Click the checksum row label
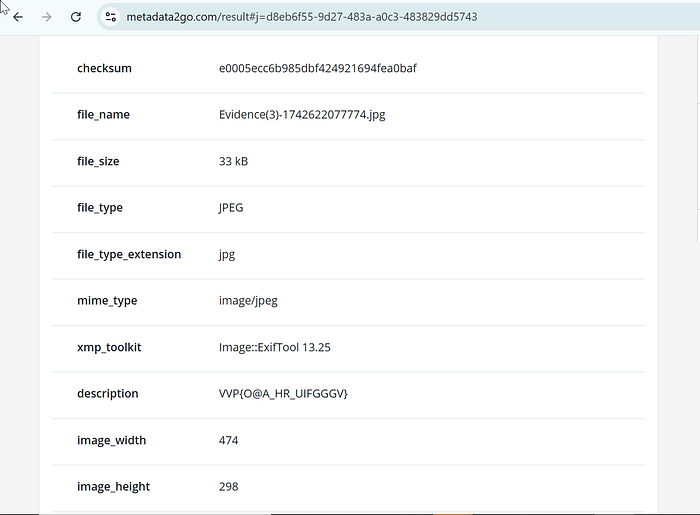Image resolution: width=700 pixels, height=515 pixels. point(104,68)
